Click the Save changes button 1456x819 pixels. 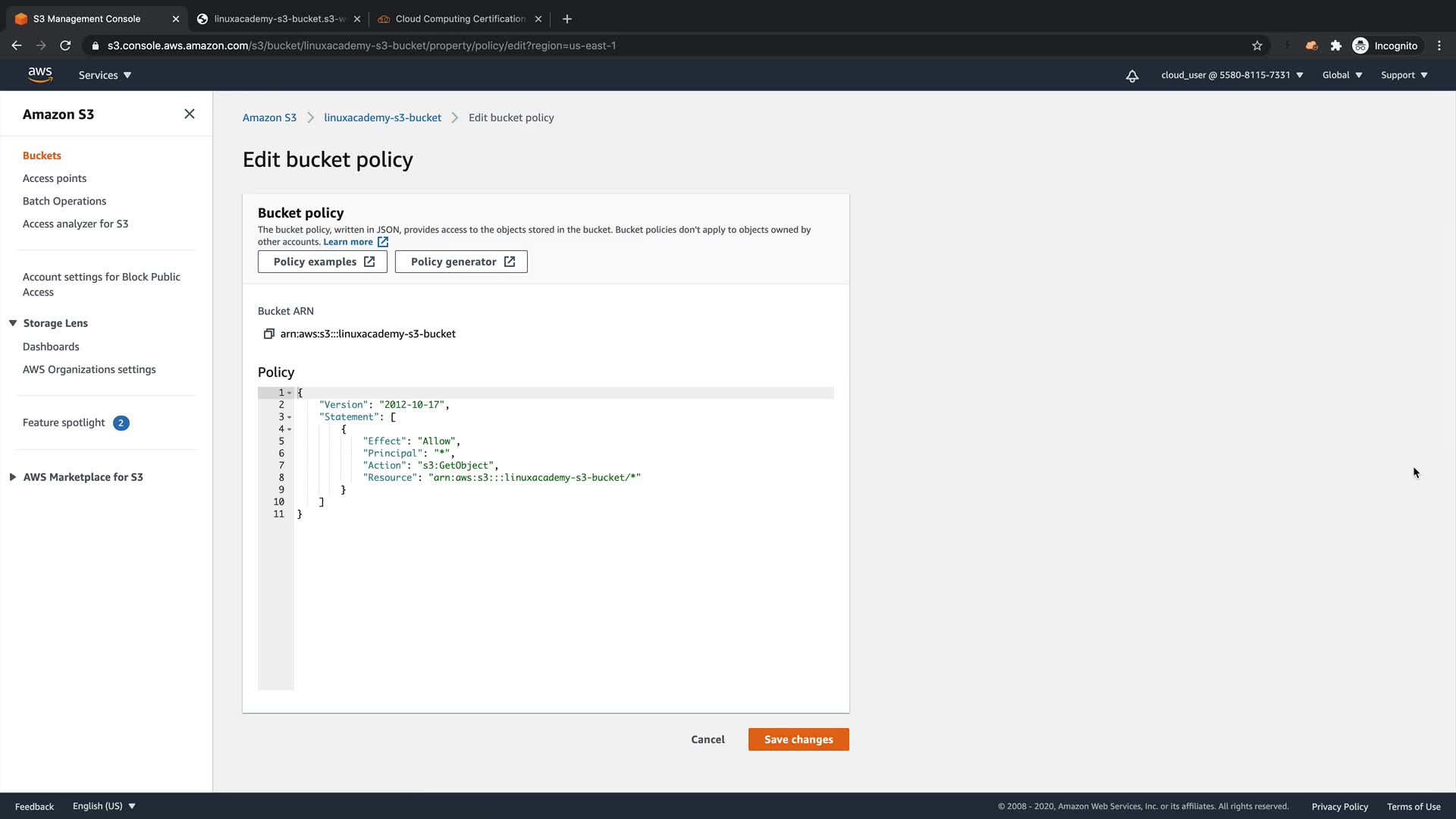click(798, 739)
